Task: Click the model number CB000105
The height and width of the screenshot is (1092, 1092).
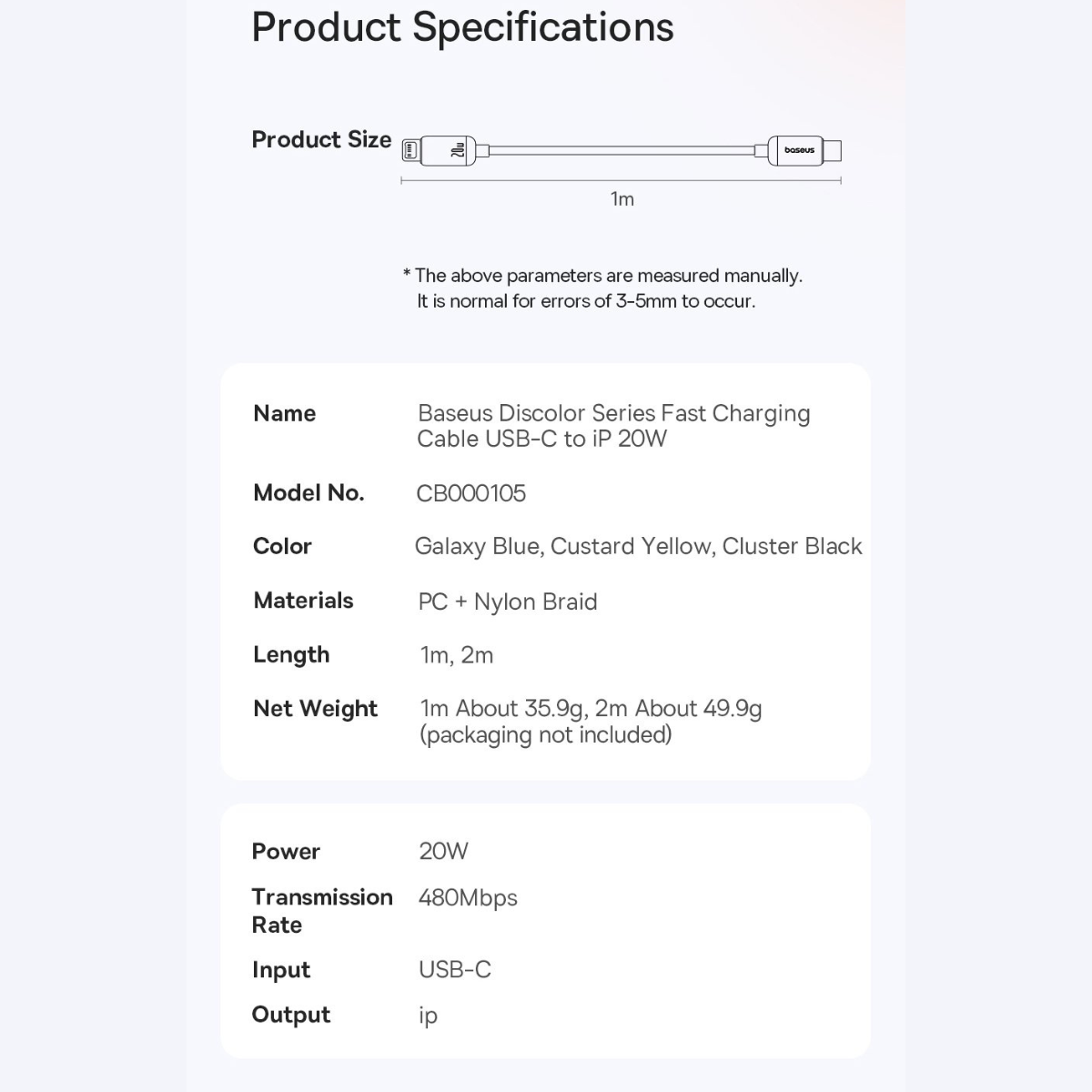Action: click(x=470, y=493)
